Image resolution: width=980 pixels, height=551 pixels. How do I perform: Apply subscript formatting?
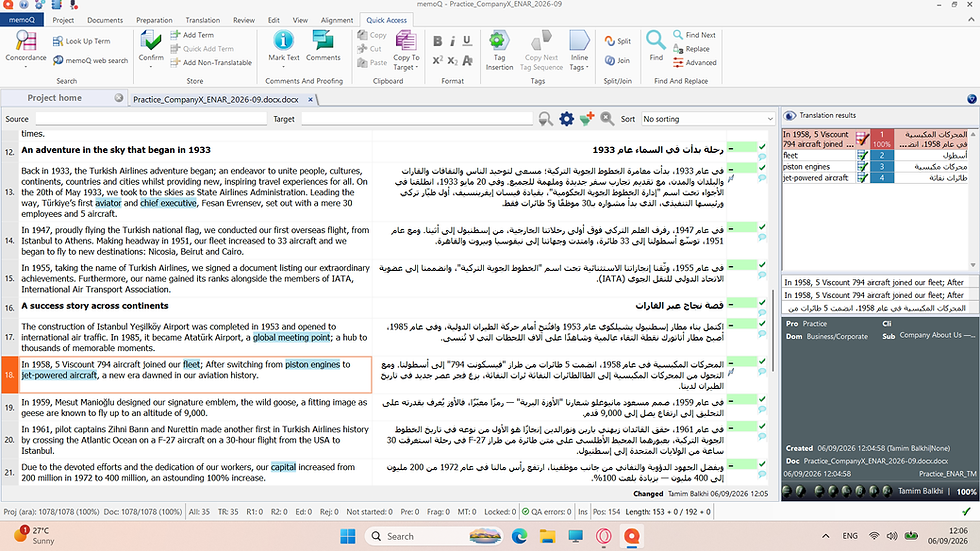(x=452, y=60)
